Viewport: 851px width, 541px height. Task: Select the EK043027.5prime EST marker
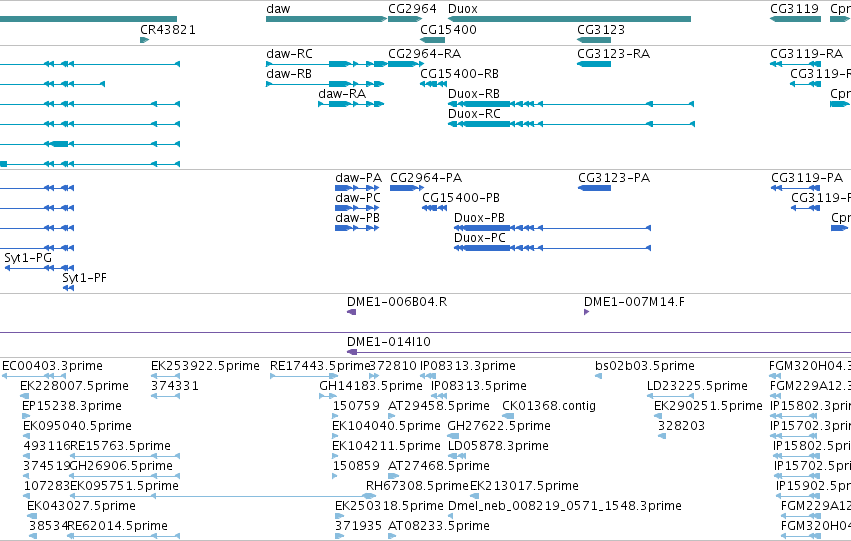(31, 516)
